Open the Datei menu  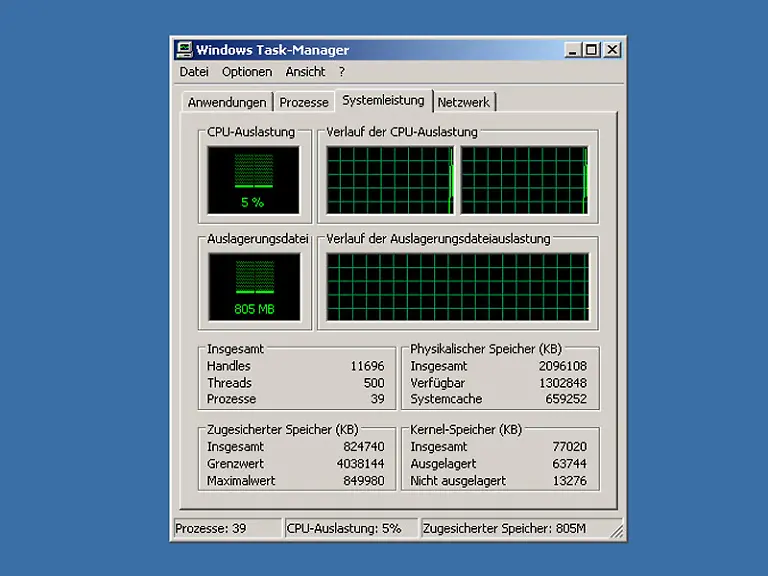pos(194,72)
